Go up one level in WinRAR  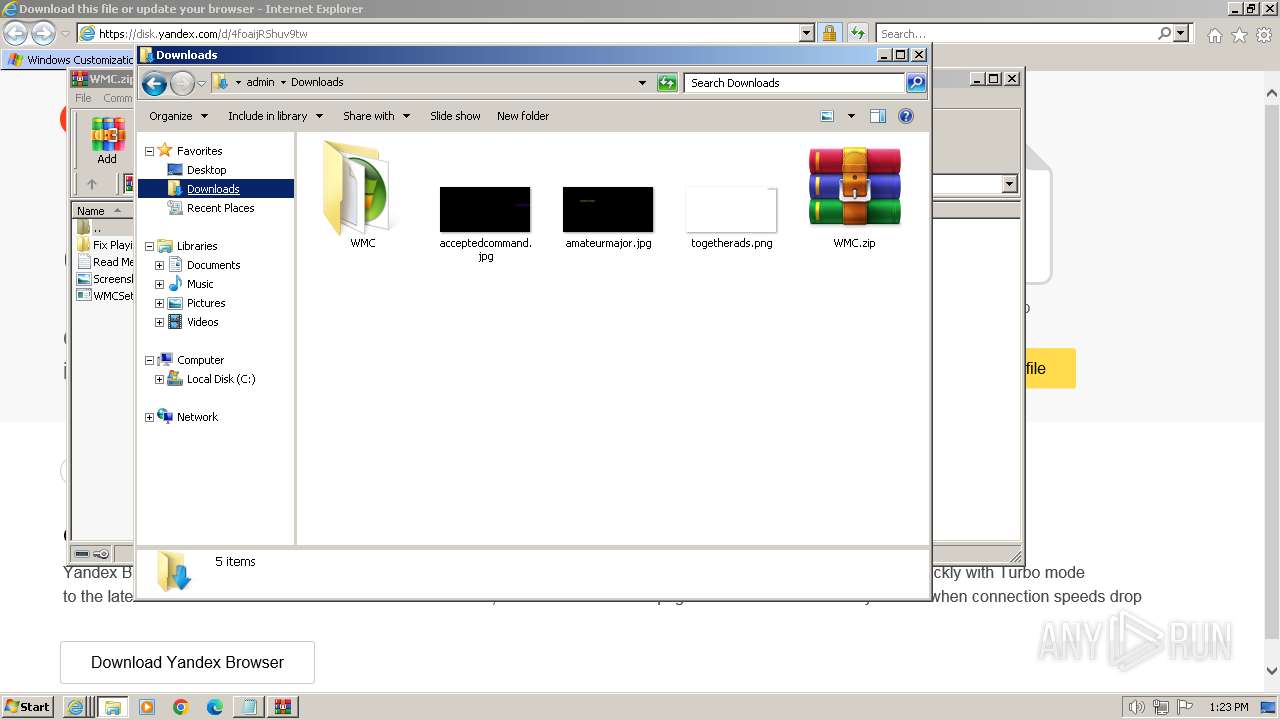(x=92, y=184)
